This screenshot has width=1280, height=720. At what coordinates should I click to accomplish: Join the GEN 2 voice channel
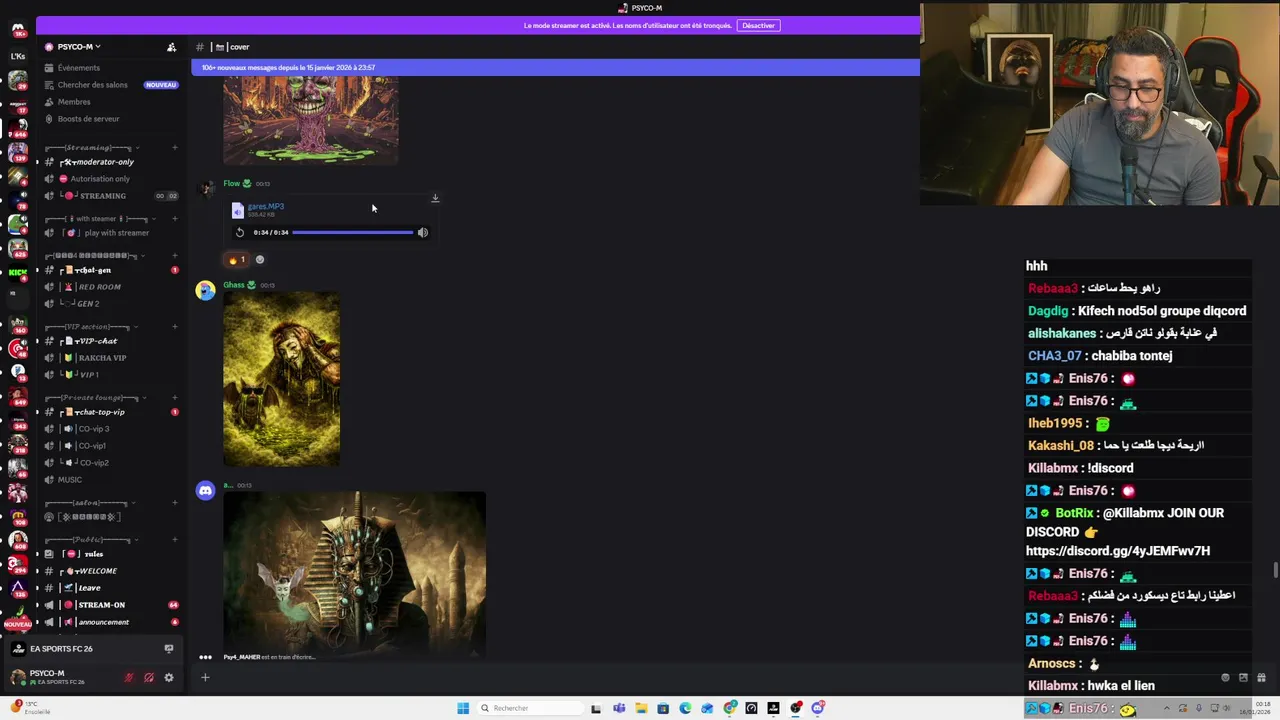pos(88,304)
